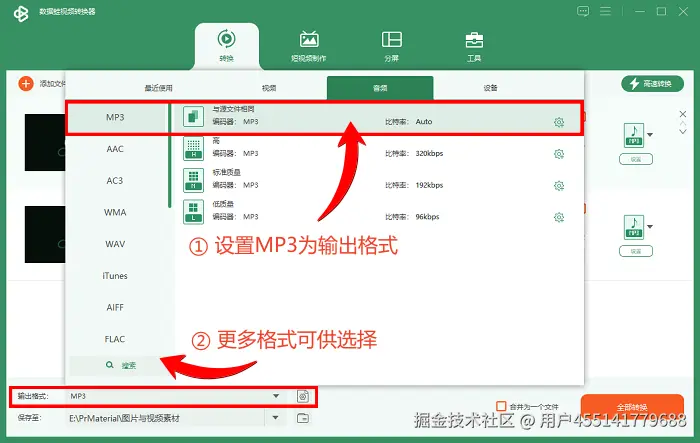Choose WMA in the format list
The width and height of the screenshot is (700, 443).
click(x=115, y=213)
